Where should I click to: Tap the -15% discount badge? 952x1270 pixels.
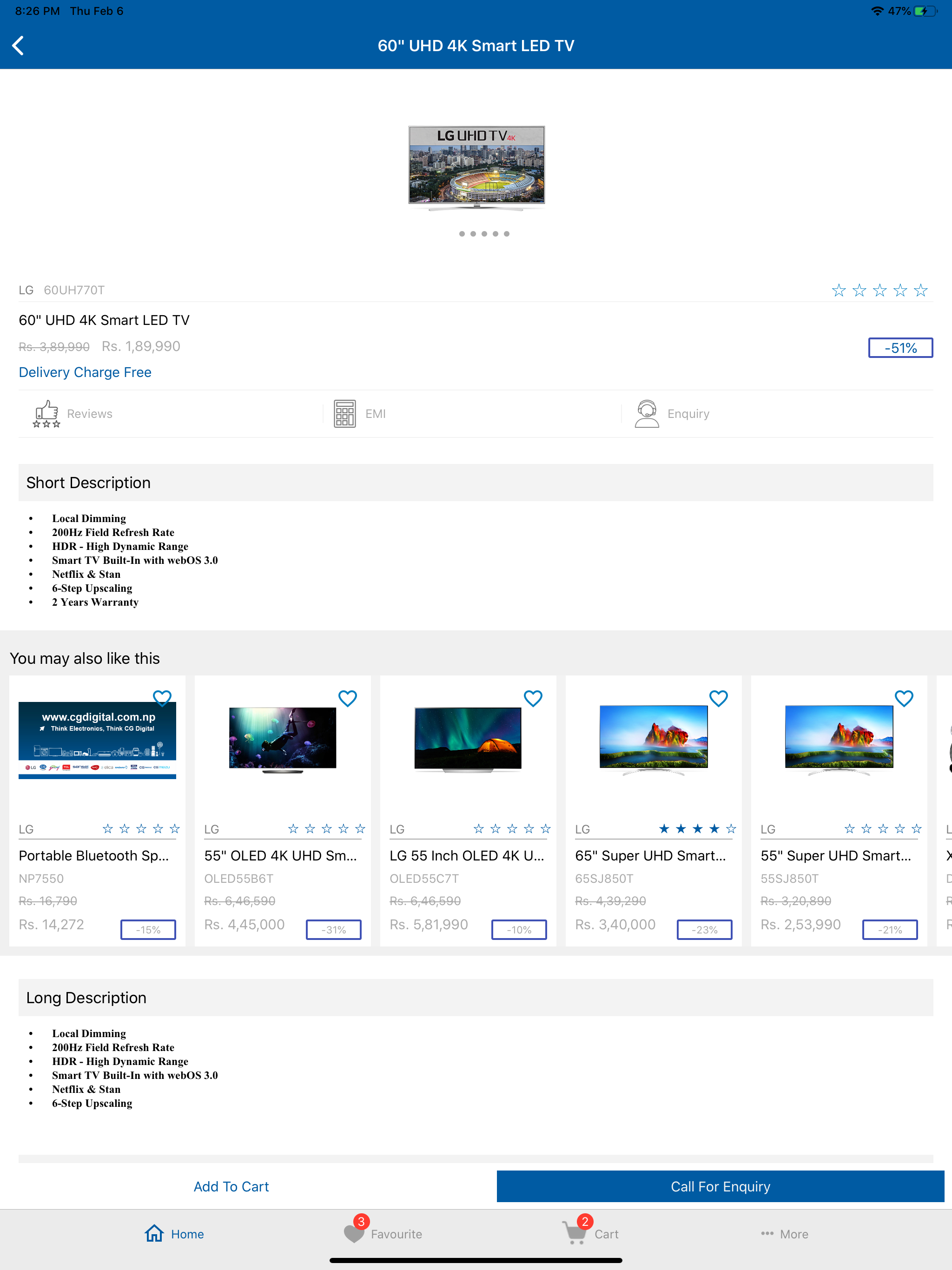click(148, 930)
